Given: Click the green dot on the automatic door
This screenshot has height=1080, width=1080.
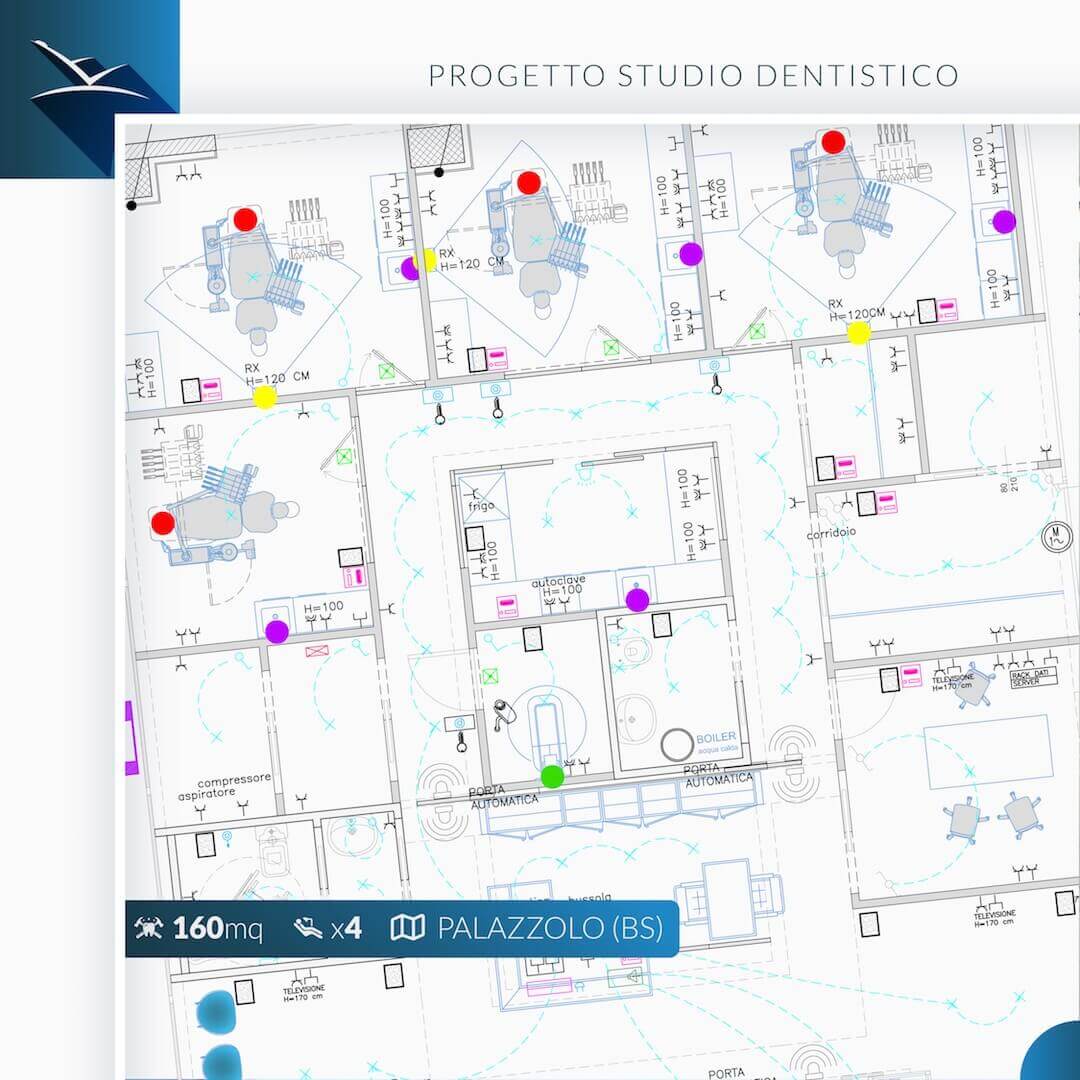Looking at the screenshot, I should pos(552,776).
